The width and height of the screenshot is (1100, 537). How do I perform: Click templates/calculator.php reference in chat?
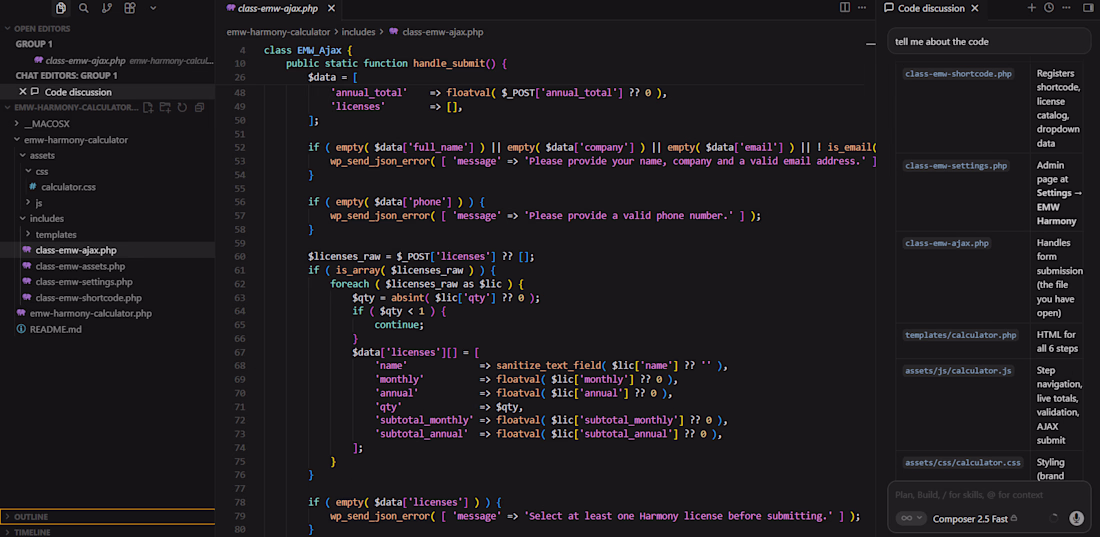coord(960,335)
